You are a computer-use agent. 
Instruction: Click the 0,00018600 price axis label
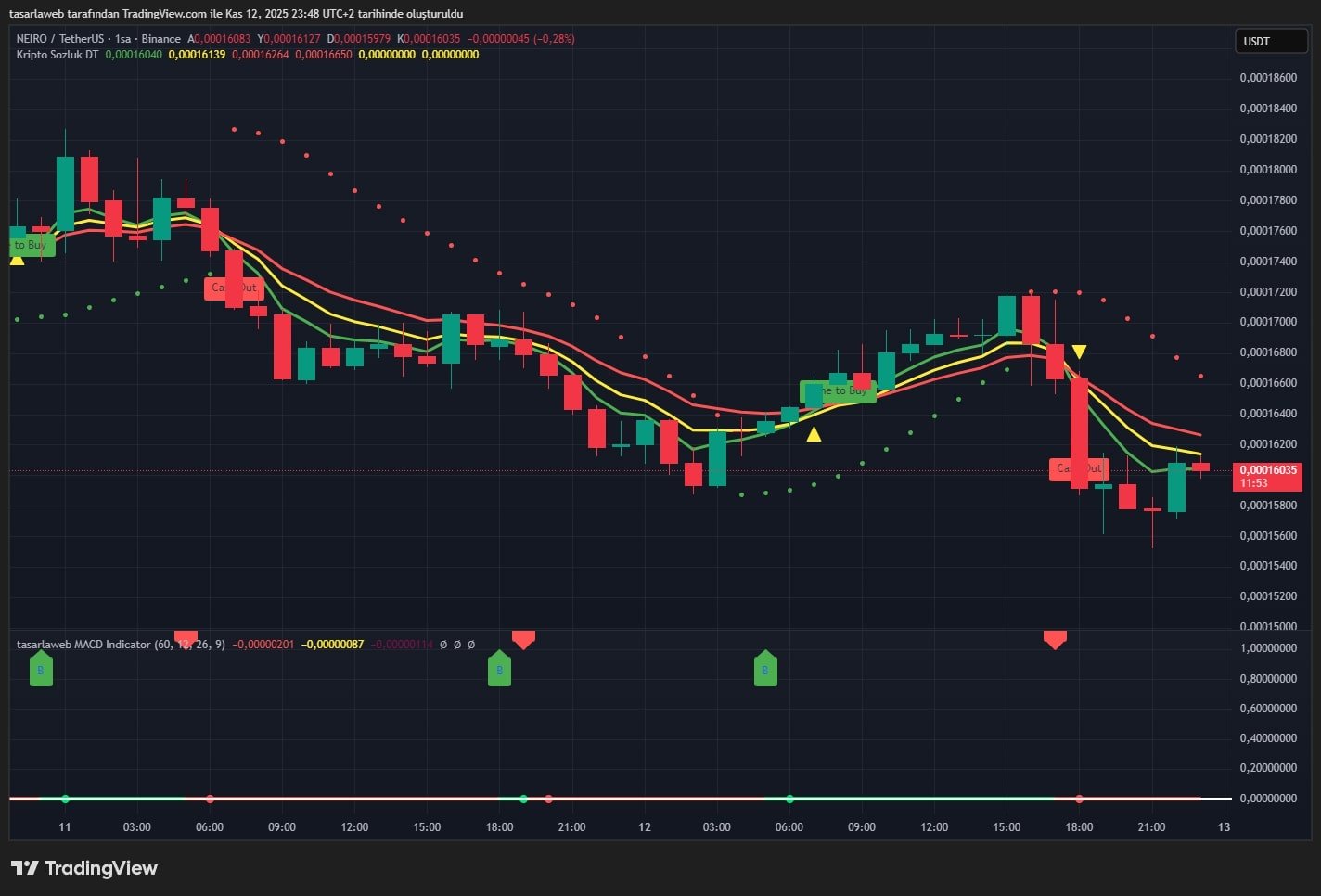(1267, 78)
